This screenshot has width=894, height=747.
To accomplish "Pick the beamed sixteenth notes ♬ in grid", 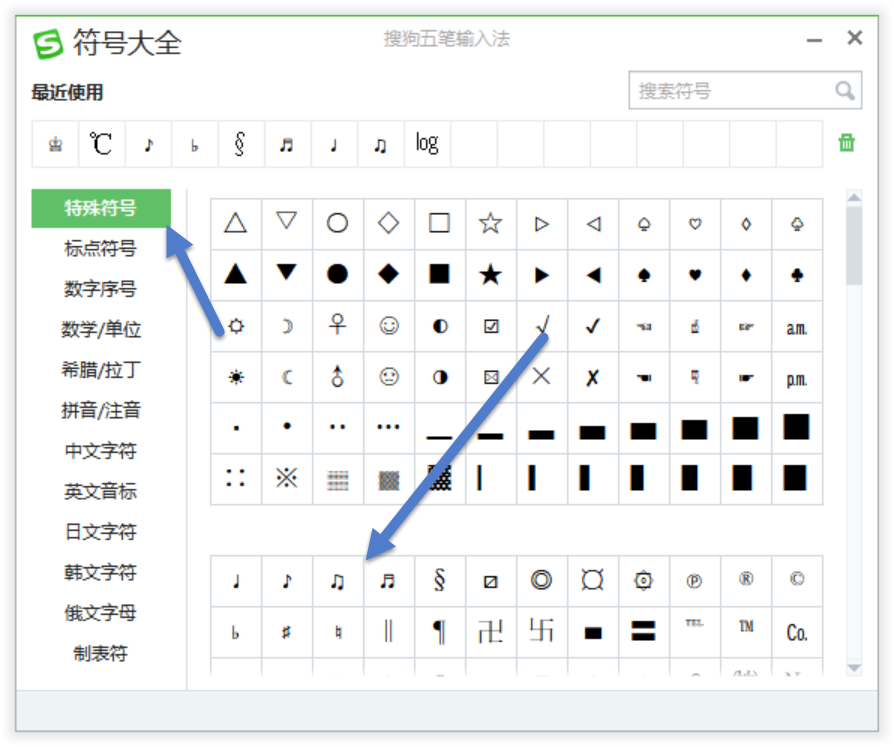I will [x=389, y=581].
